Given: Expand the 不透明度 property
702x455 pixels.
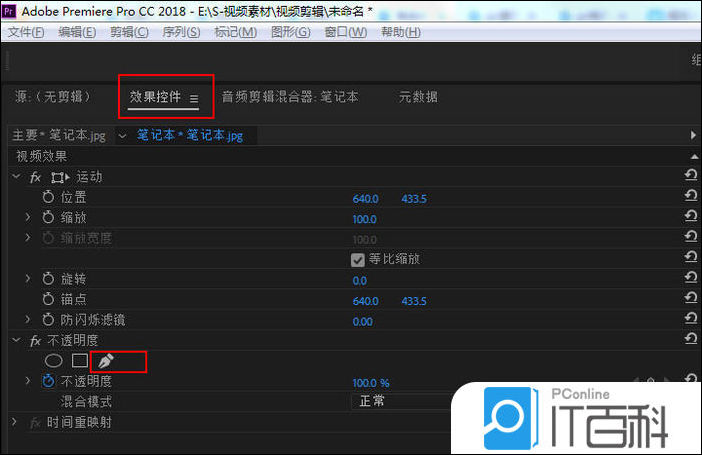Looking at the screenshot, I should (28, 381).
